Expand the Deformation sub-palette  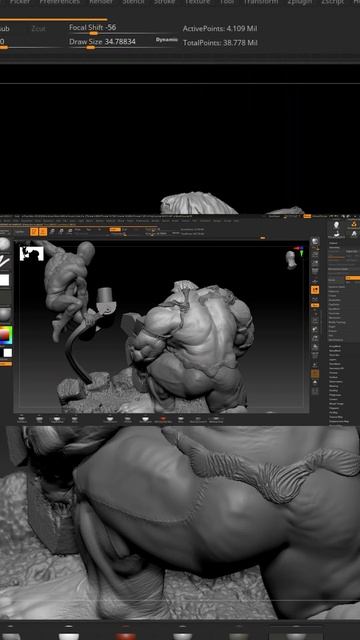tap(336, 382)
